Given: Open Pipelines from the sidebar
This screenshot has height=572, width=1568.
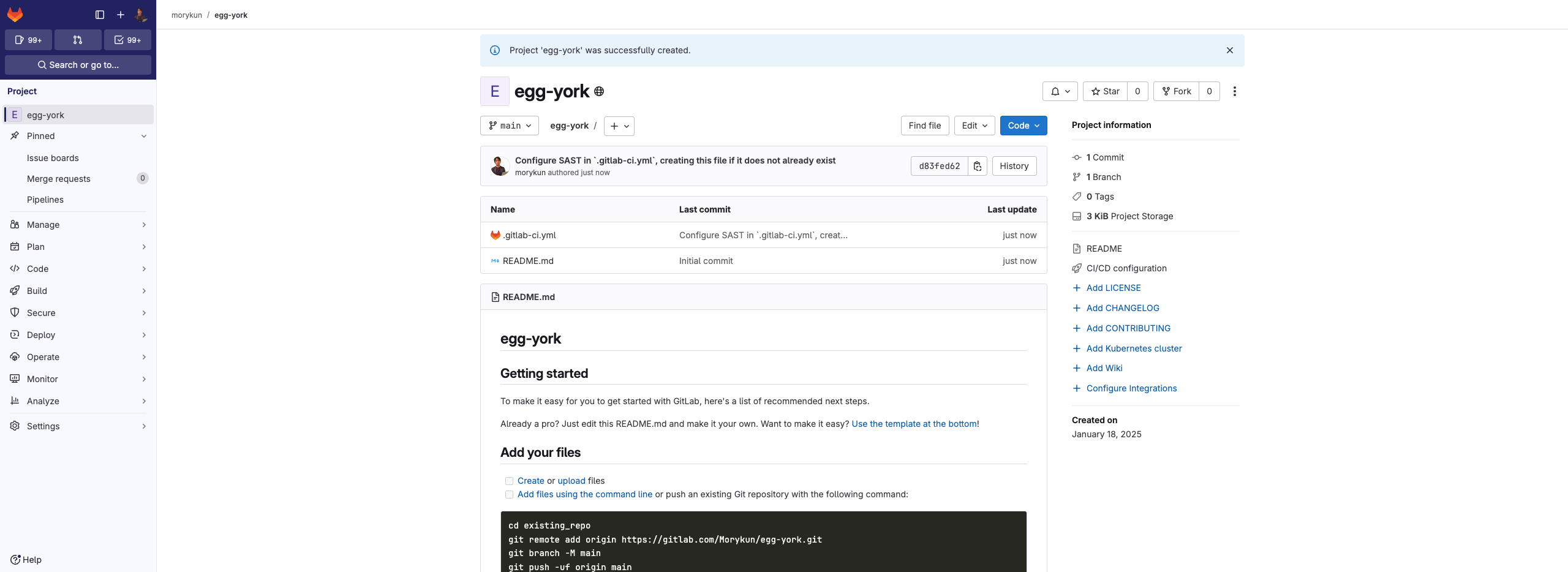Looking at the screenshot, I should coord(45,199).
